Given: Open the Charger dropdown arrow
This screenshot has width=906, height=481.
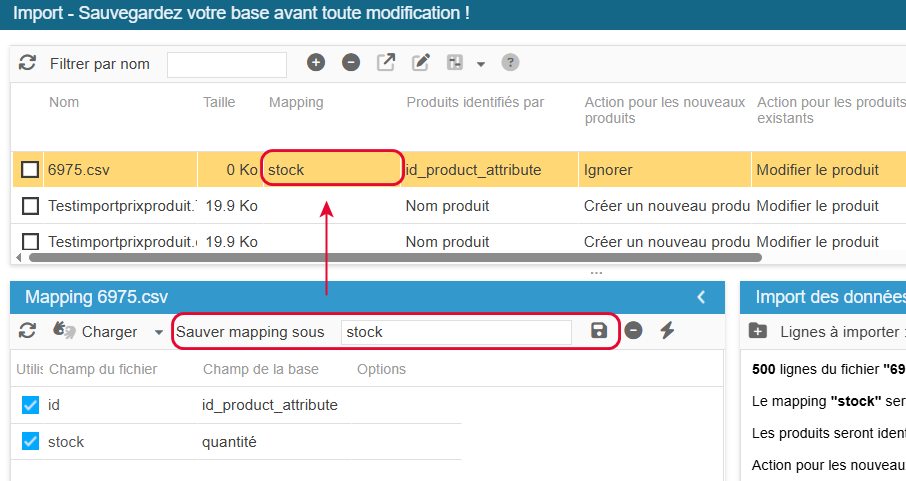Looking at the screenshot, I should point(158,332).
